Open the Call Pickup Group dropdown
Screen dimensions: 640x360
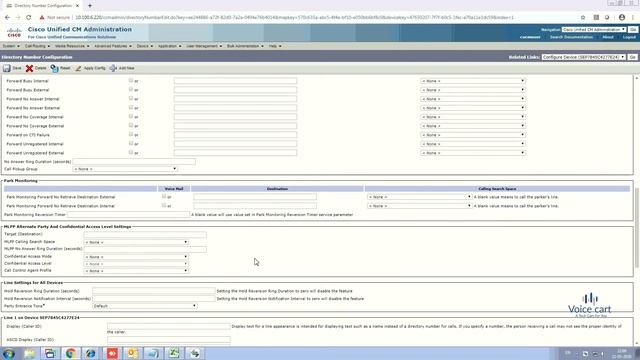125,169
